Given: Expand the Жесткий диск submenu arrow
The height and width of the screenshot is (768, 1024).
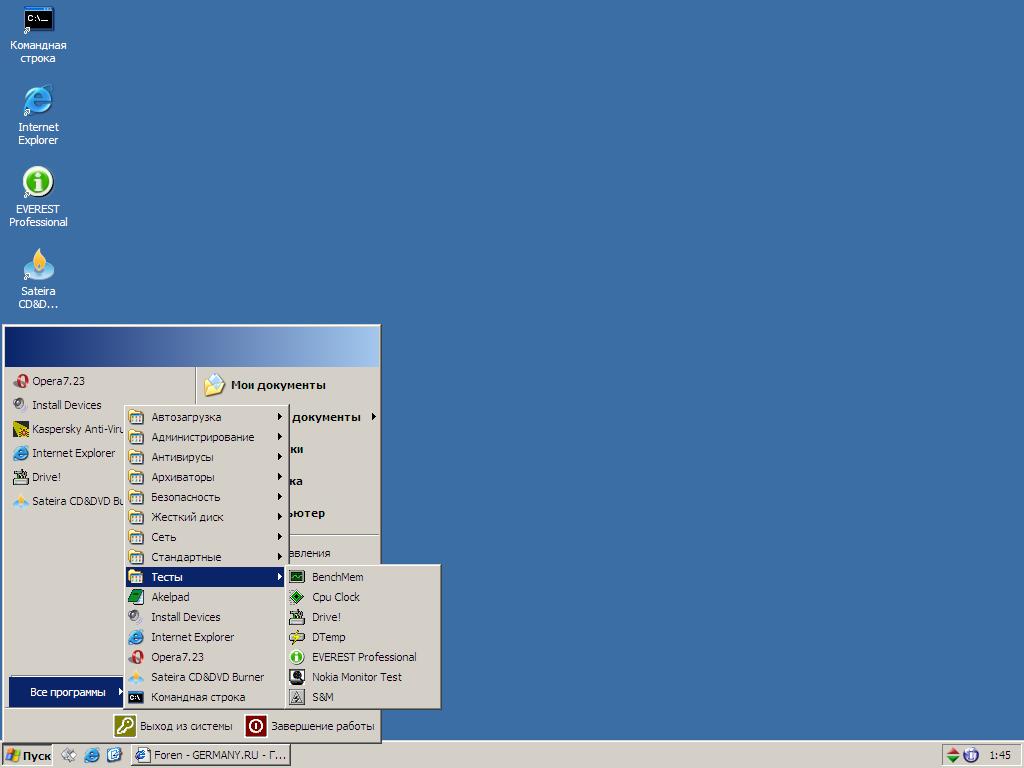Looking at the screenshot, I should (x=280, y=517).
